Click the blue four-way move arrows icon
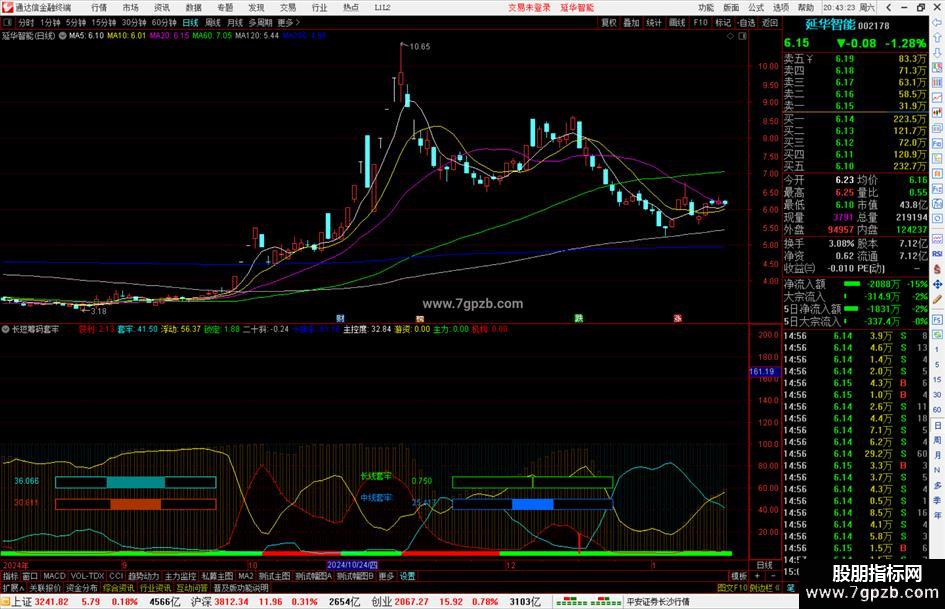The image size is (945, 609). coord(937,284)
